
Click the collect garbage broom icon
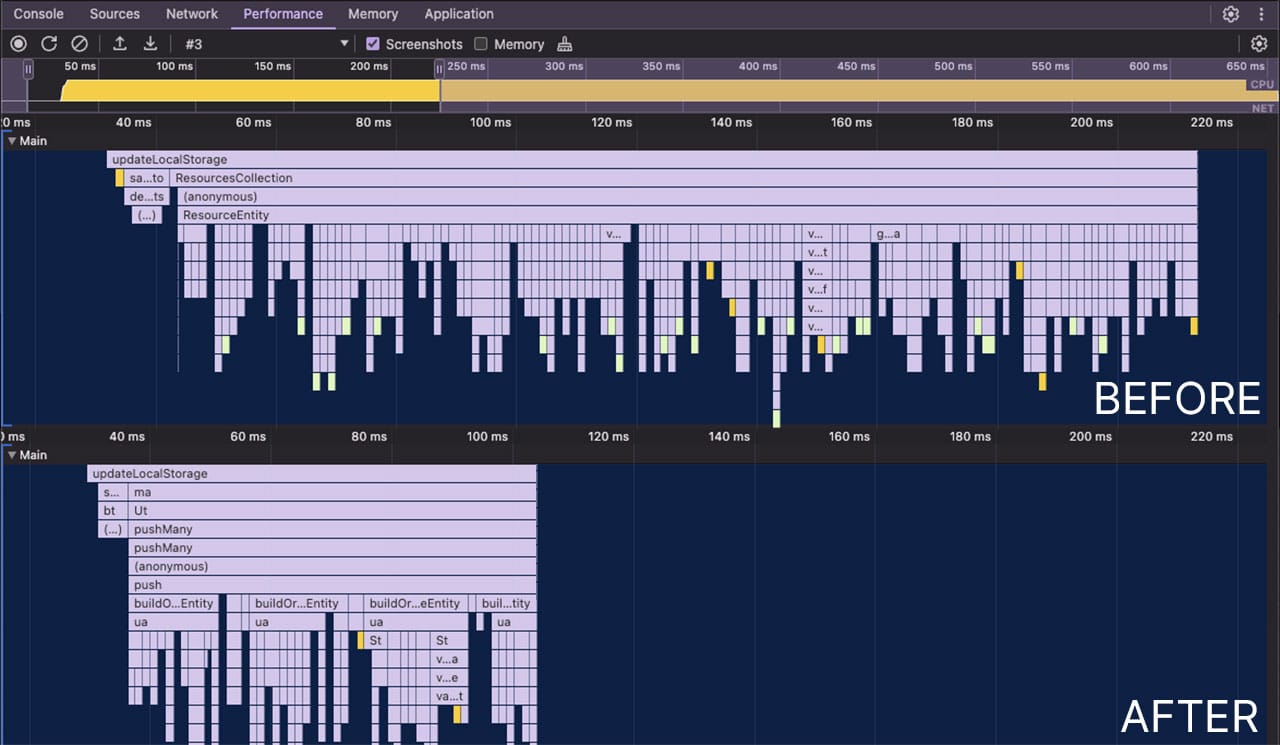click(565, 44)
